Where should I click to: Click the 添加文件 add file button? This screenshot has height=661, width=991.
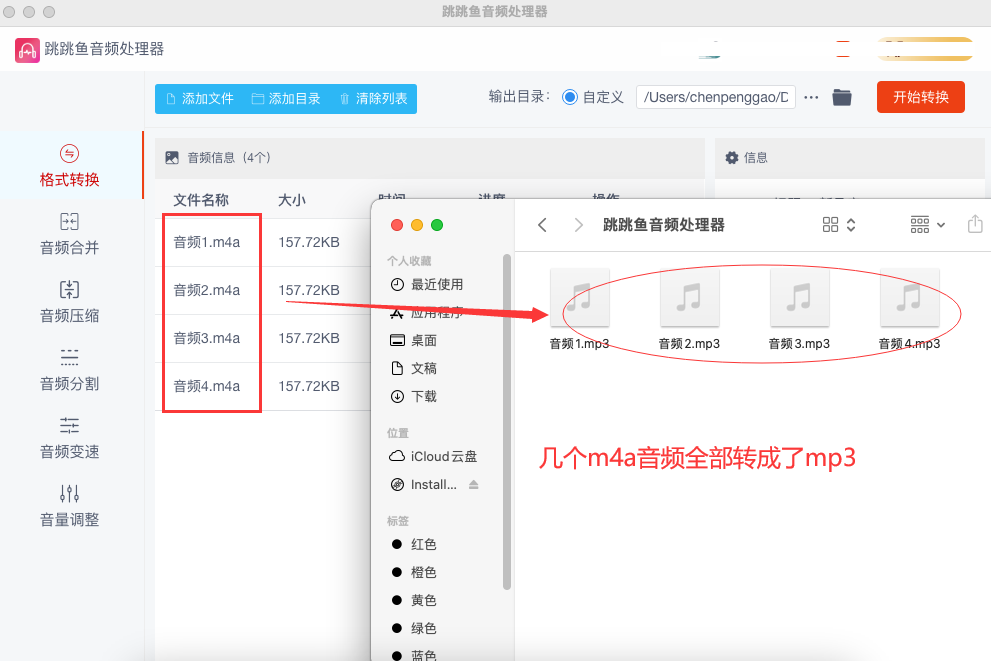click(199, 99)
